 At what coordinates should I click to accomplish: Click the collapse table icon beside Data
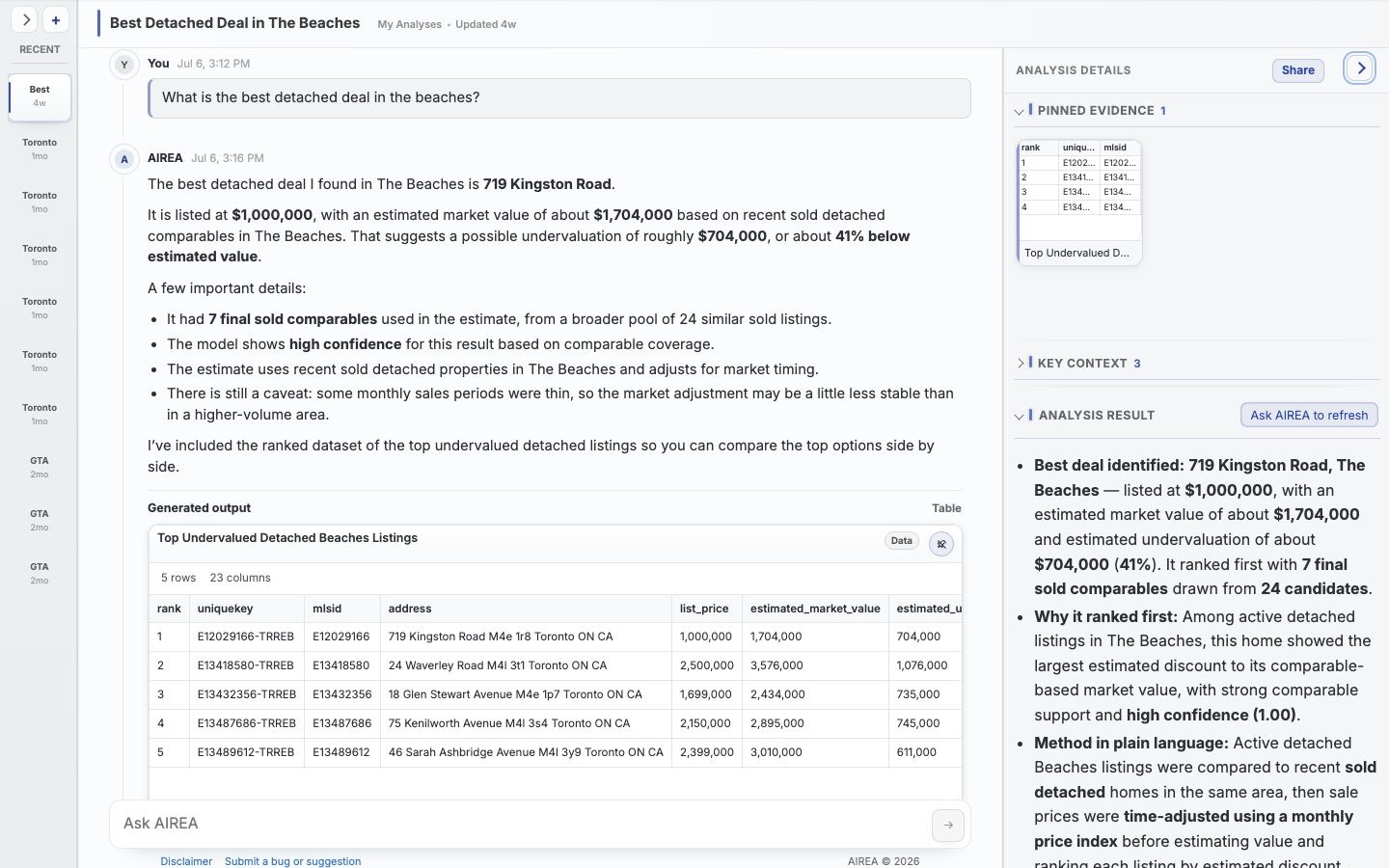coord(941,544)
